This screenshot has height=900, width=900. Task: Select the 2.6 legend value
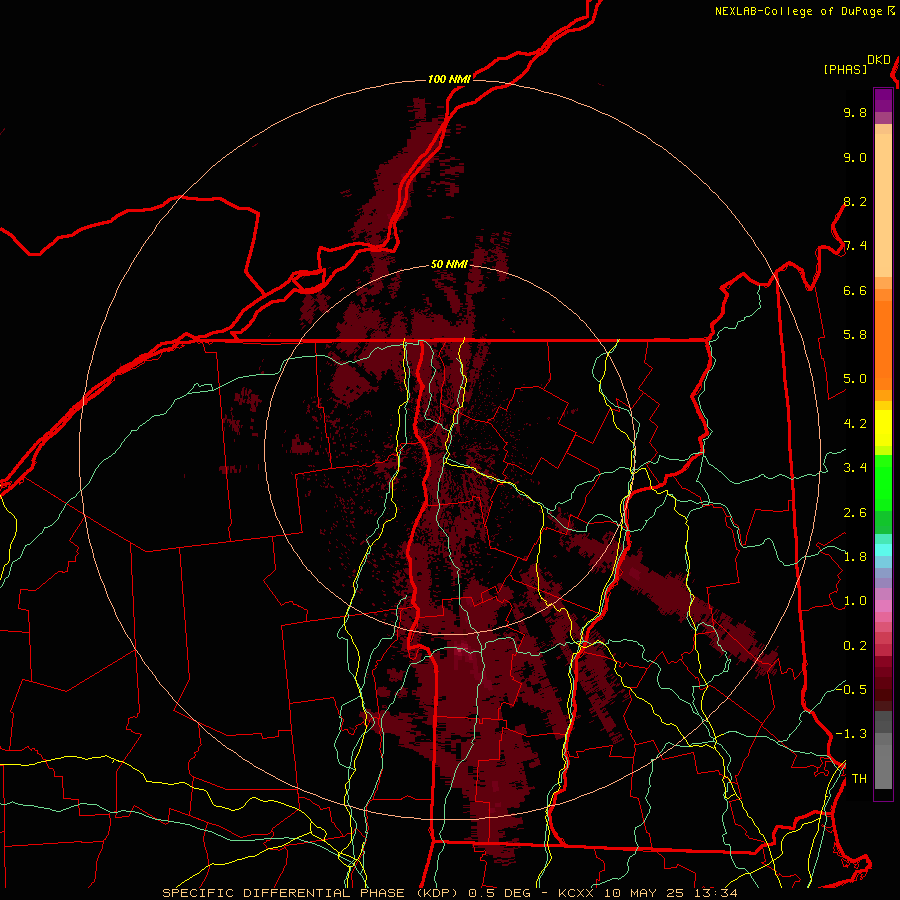click(x=855, y=513)
